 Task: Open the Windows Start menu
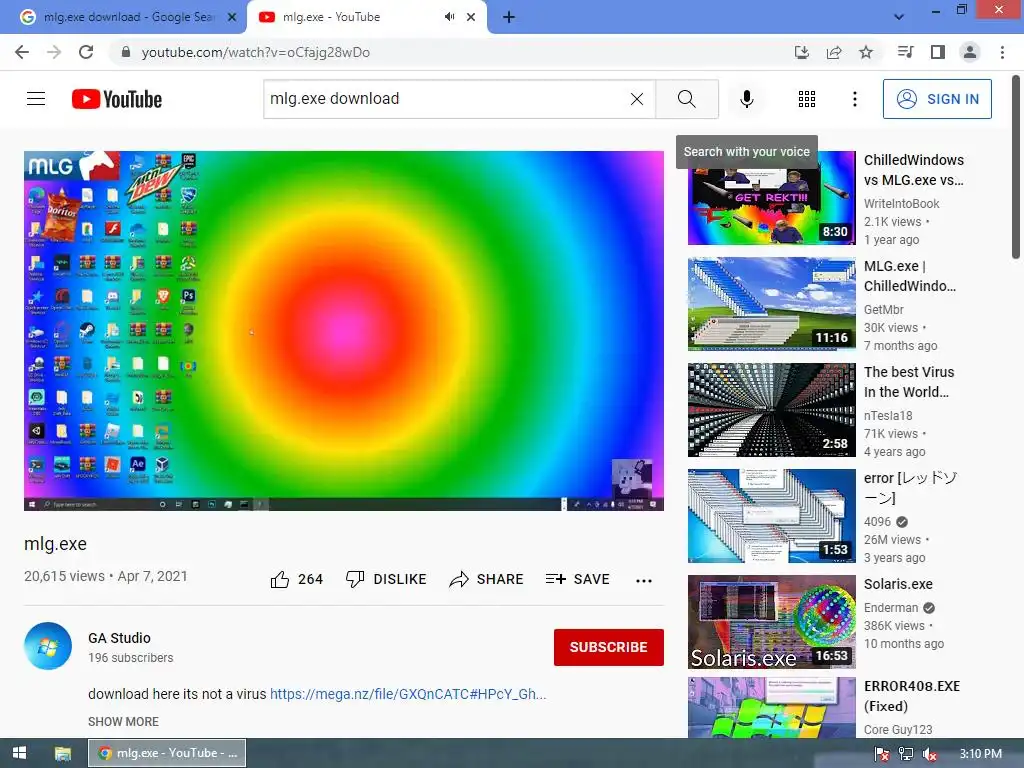(x=20, y=753)
